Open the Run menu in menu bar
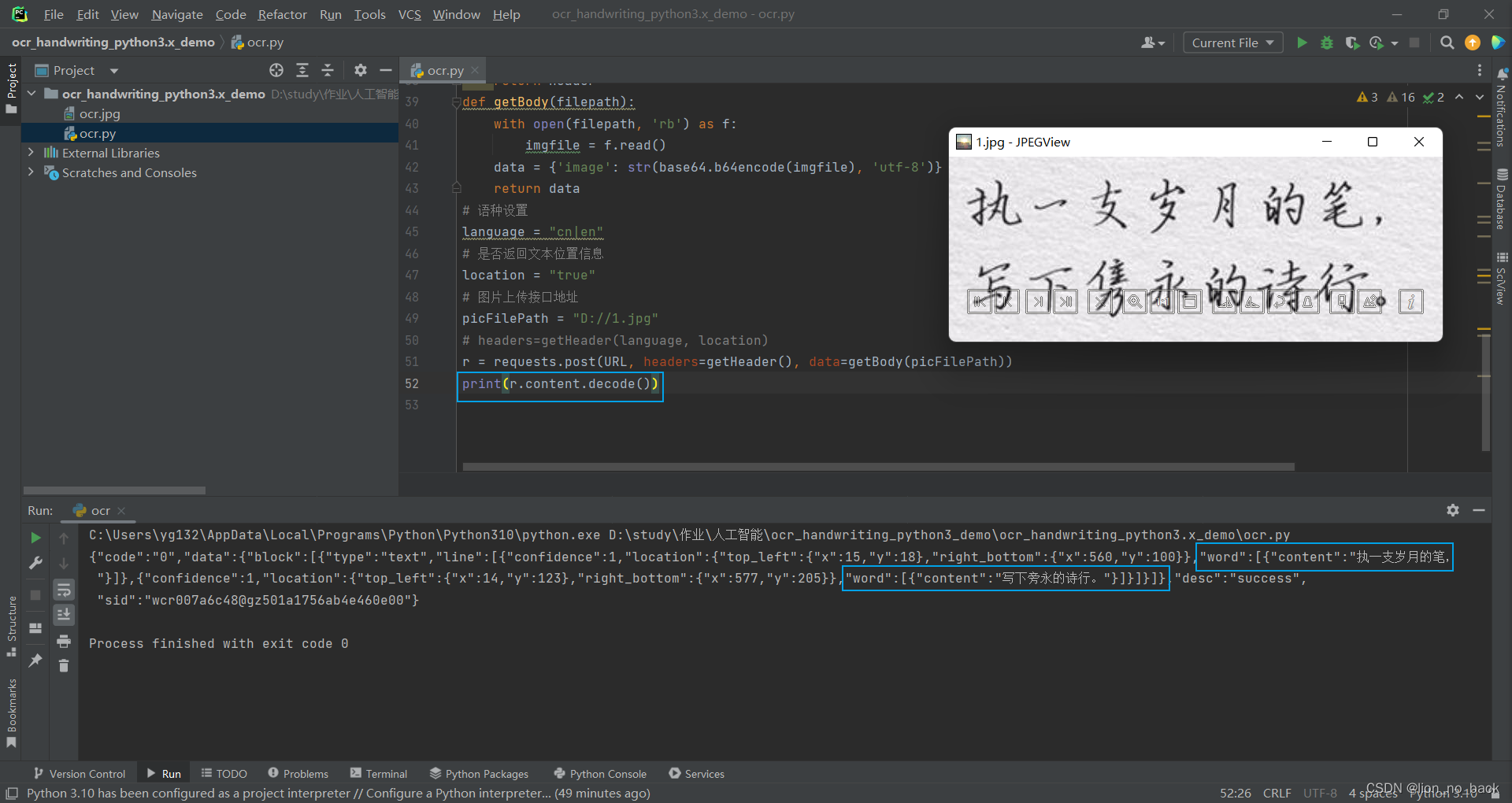1512x803 pixels. tap(331, 14)
